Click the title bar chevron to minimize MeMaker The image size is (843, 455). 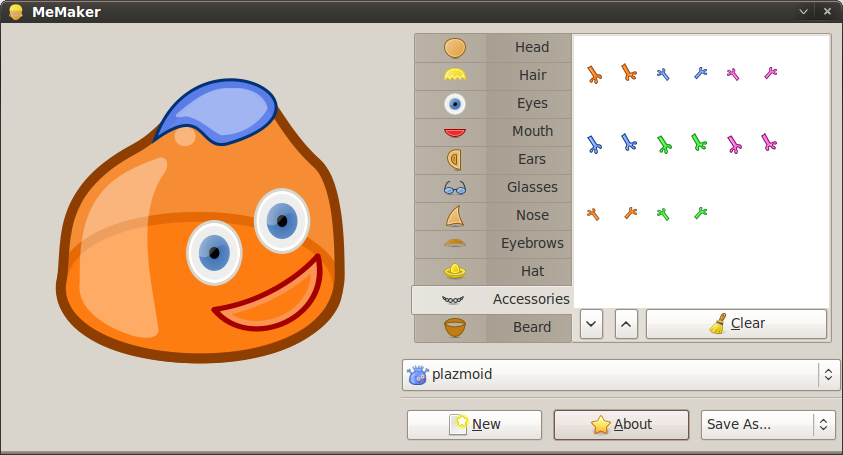pyautogui.click(x=803, y=11)
